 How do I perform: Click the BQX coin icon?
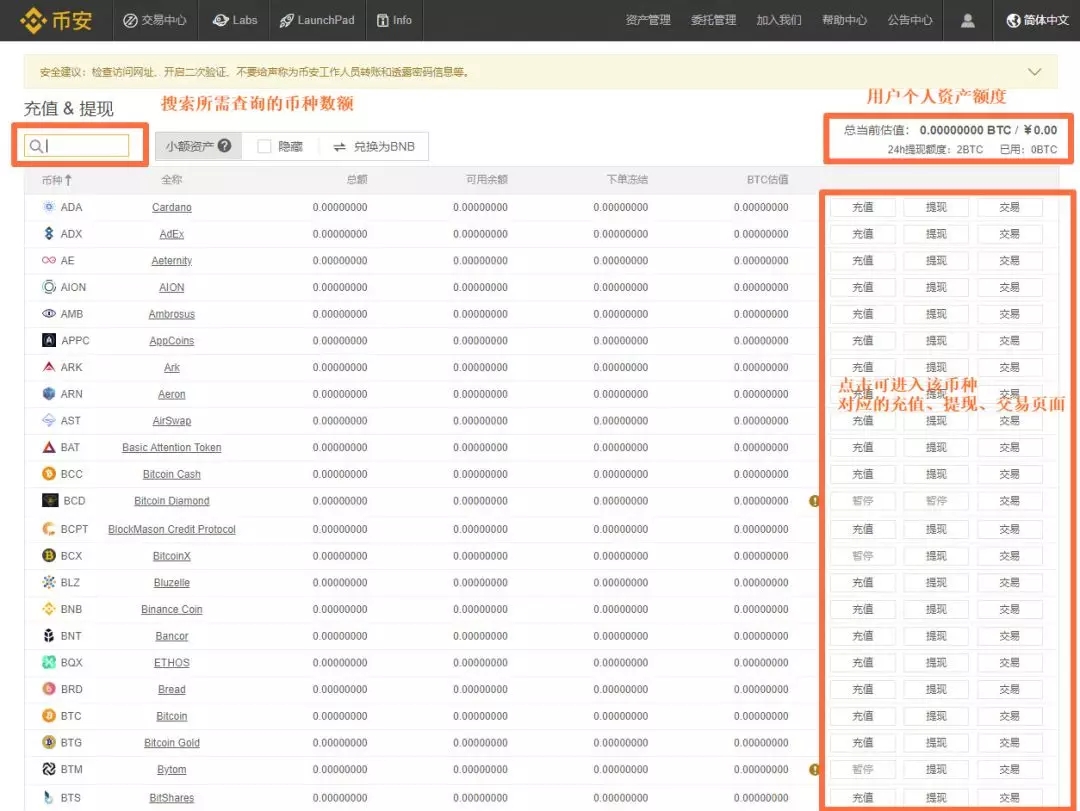pos(48,662)
